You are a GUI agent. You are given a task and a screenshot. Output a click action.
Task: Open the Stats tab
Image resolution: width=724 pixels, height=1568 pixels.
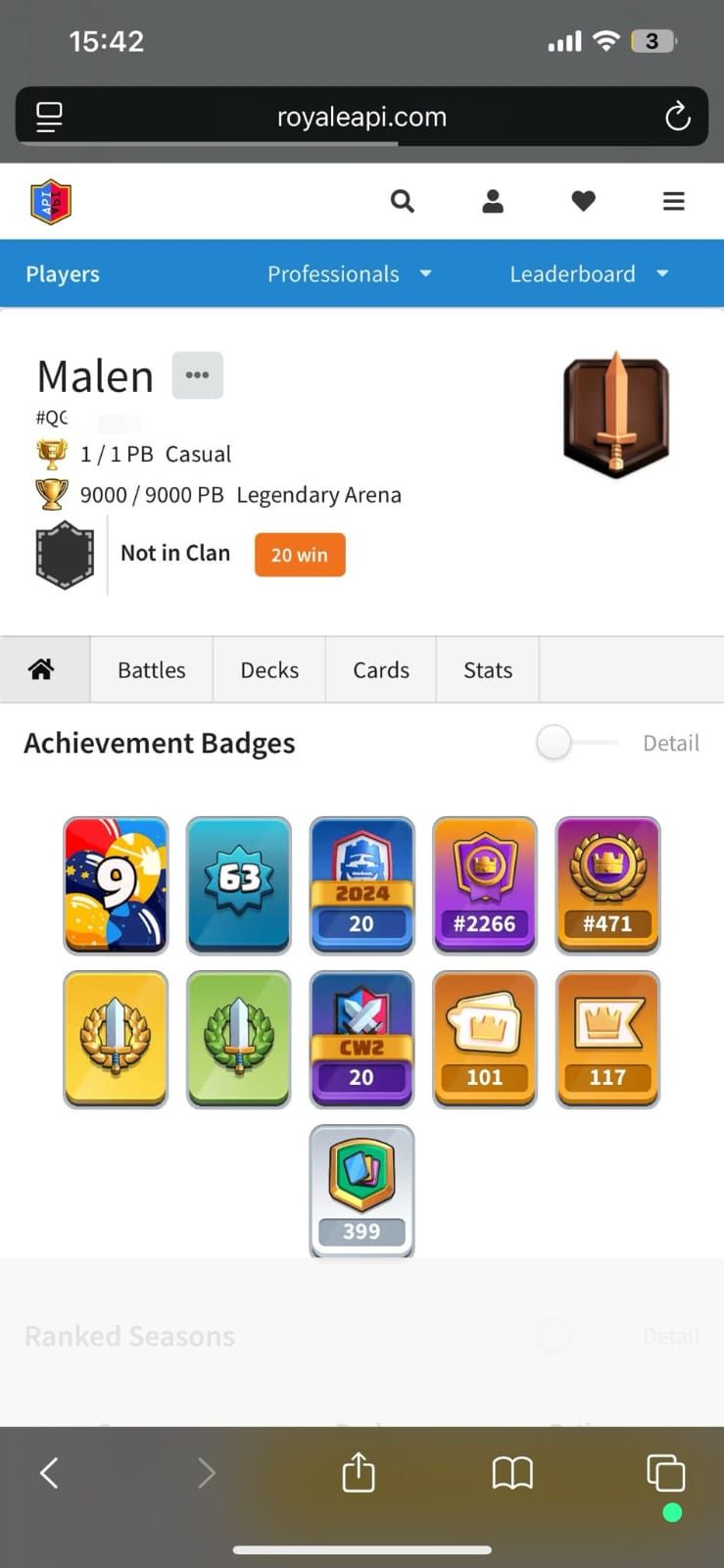click(x=488, y=669)
